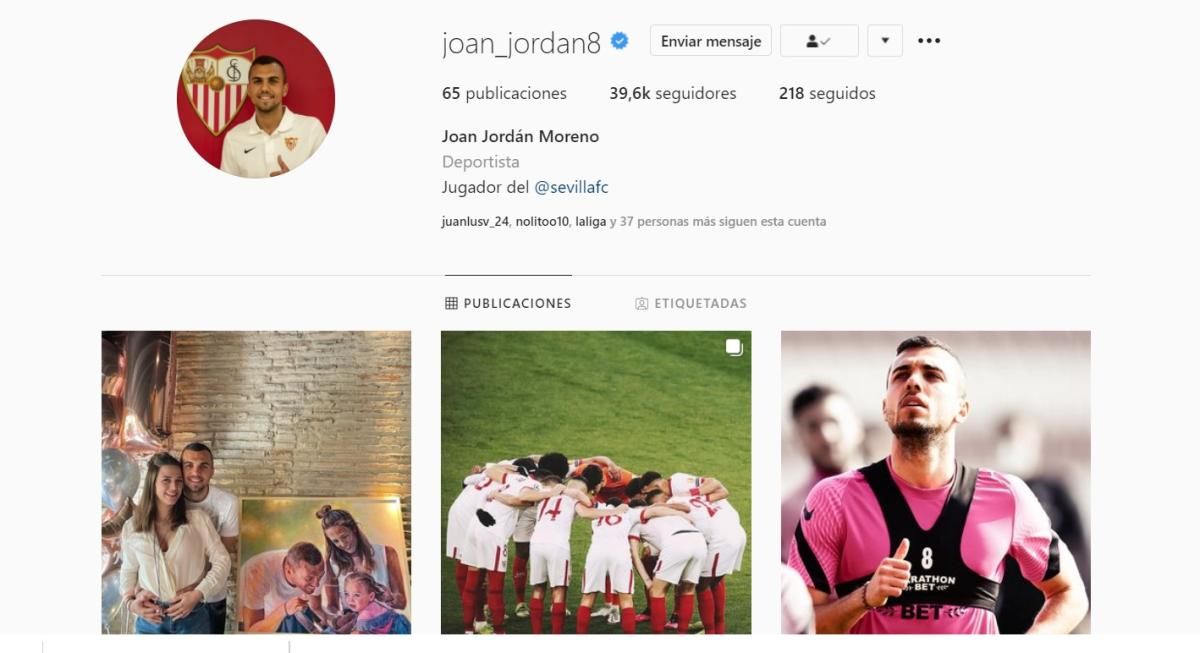Viewport: 1200px width, 653px height.
Task: Expand the suggested accounts dropdown arrow
Action: click(885, 41)
